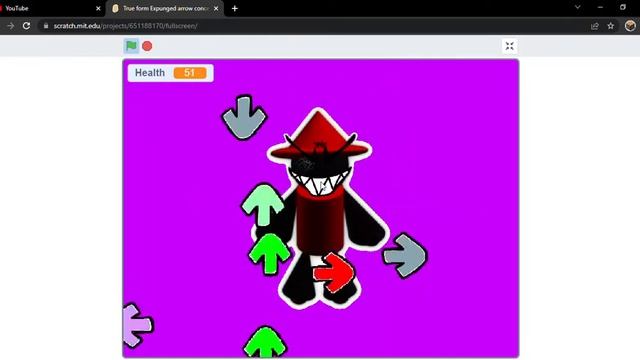
Task: Click the Health variable monitor value
Action: click(190, 73)
